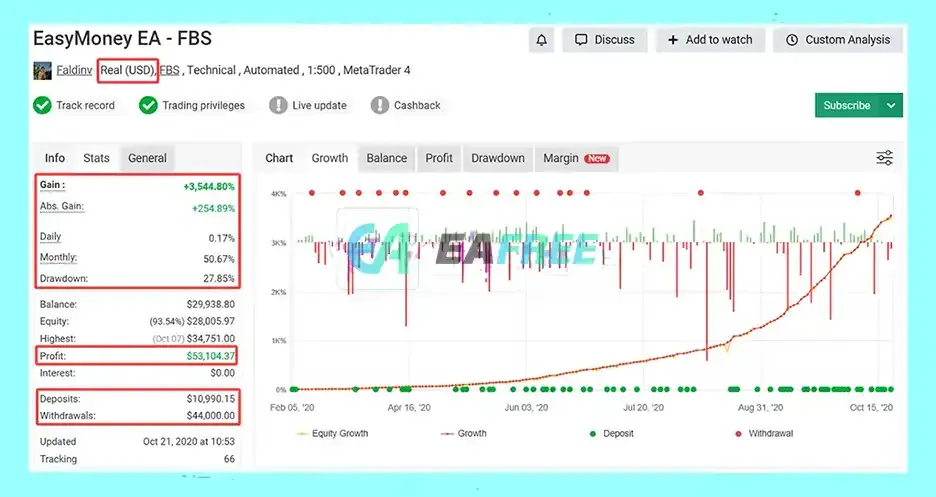Screen dimensions: 936x497
Task: Toggle the Withdrawal legend series
Action: pyautogui.click(x=764, y=434)
